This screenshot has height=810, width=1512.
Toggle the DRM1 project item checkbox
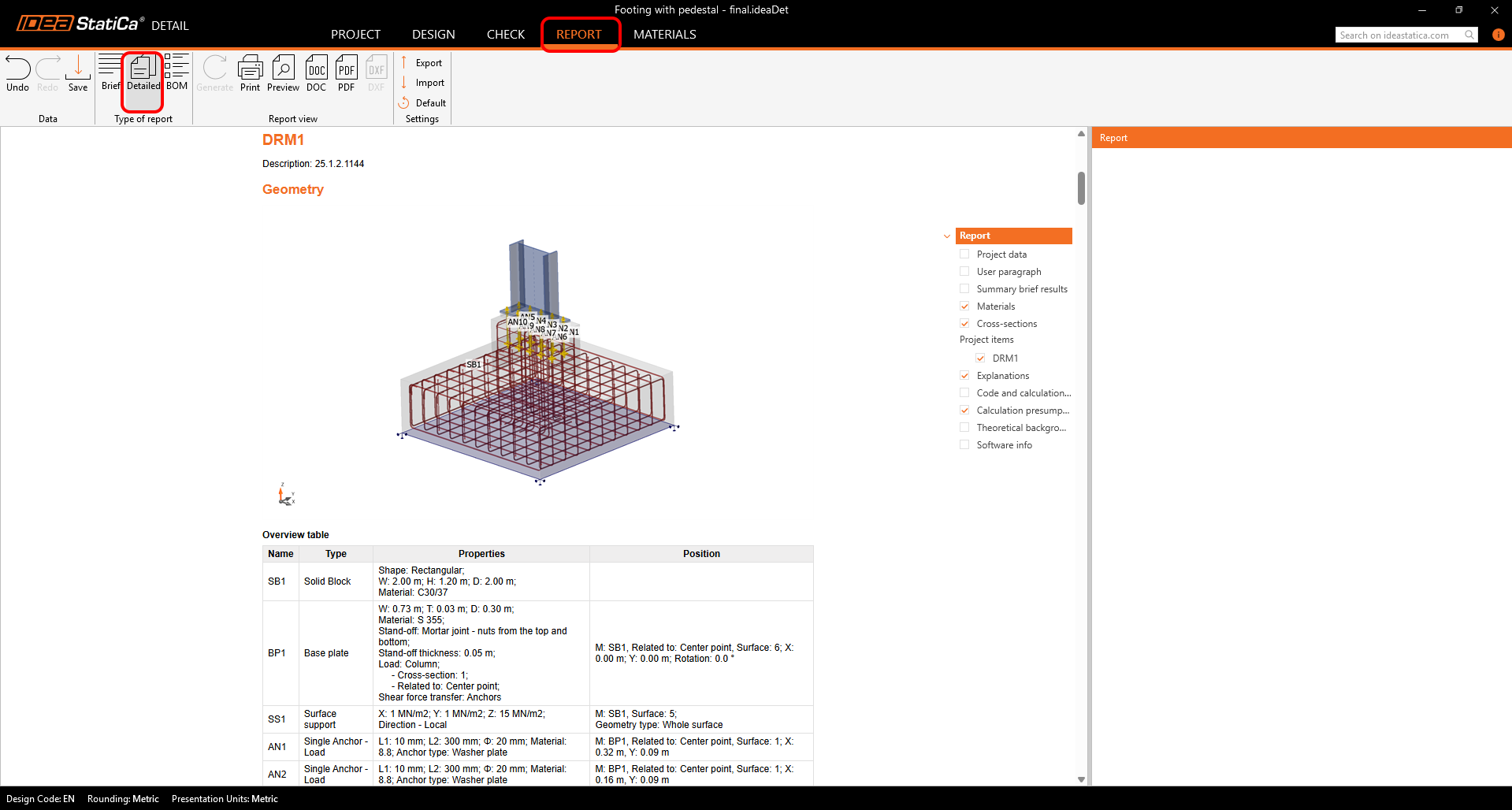pos(980,359)
